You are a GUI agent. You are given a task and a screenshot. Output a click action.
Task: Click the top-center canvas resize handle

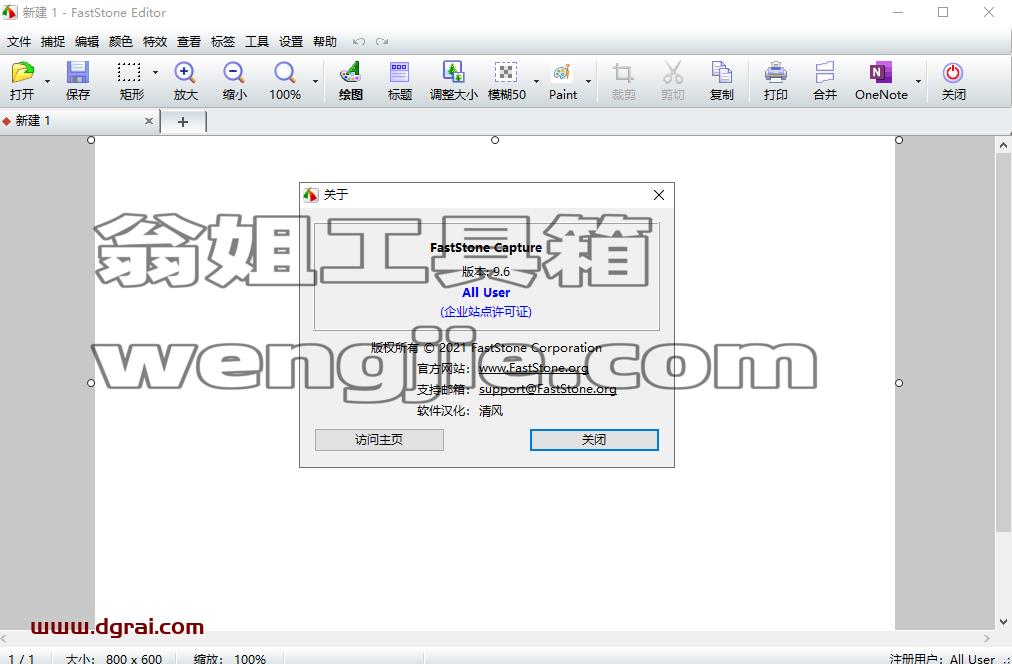click(x=495, y=140)
